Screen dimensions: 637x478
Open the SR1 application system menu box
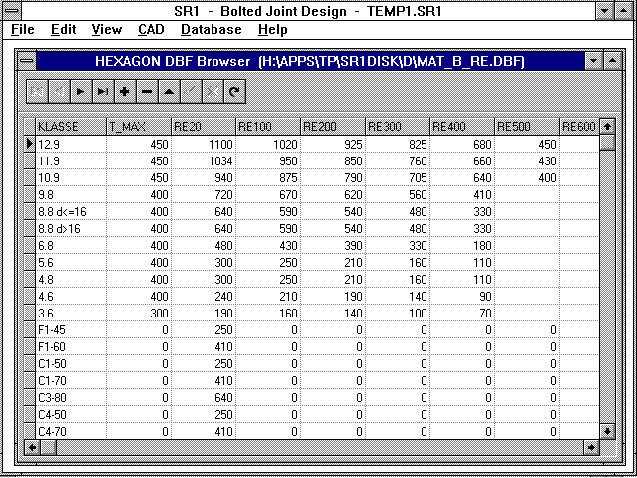click(11, 10)
